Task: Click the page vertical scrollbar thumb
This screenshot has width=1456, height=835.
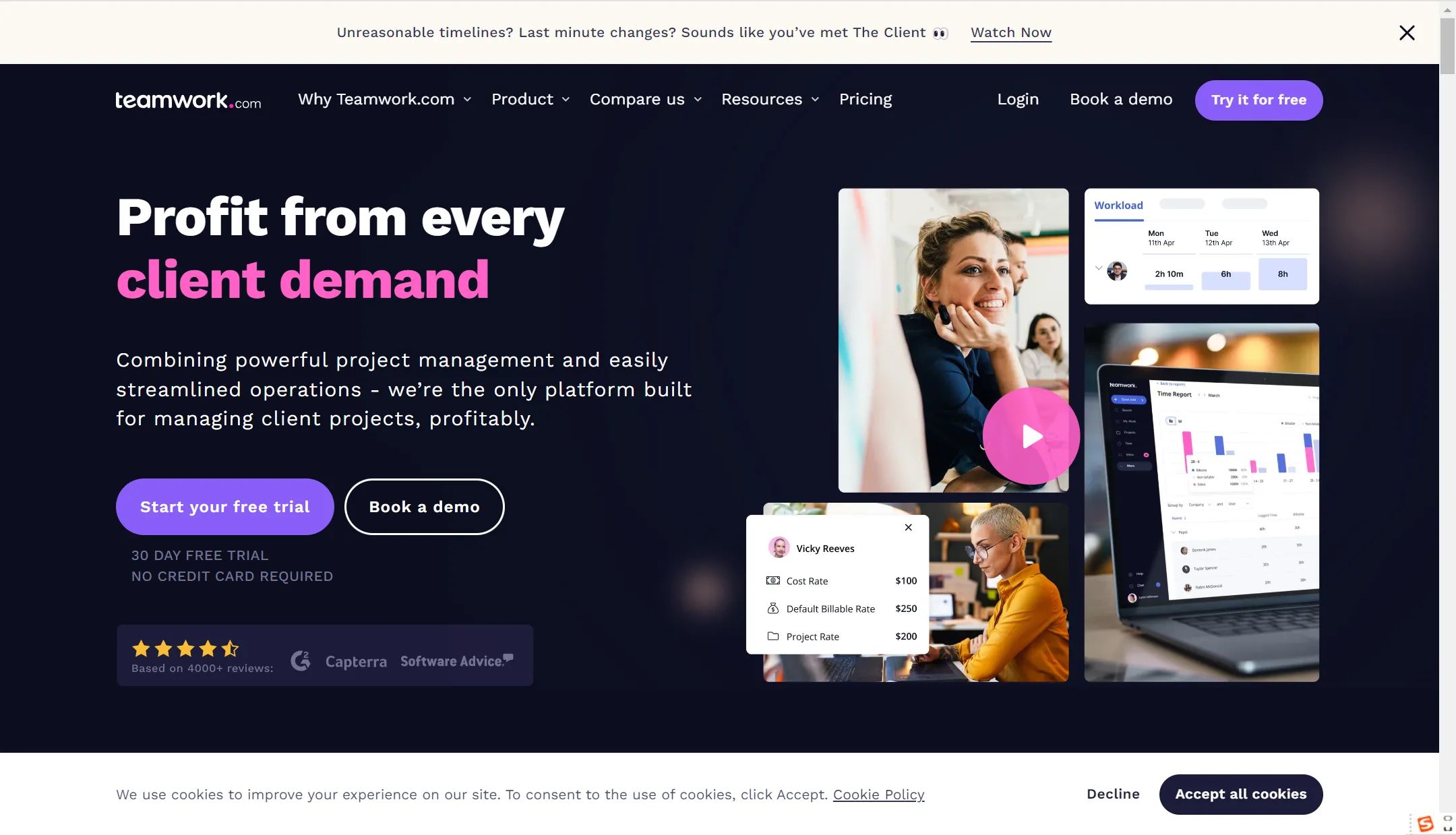Action: (1447, 46)
